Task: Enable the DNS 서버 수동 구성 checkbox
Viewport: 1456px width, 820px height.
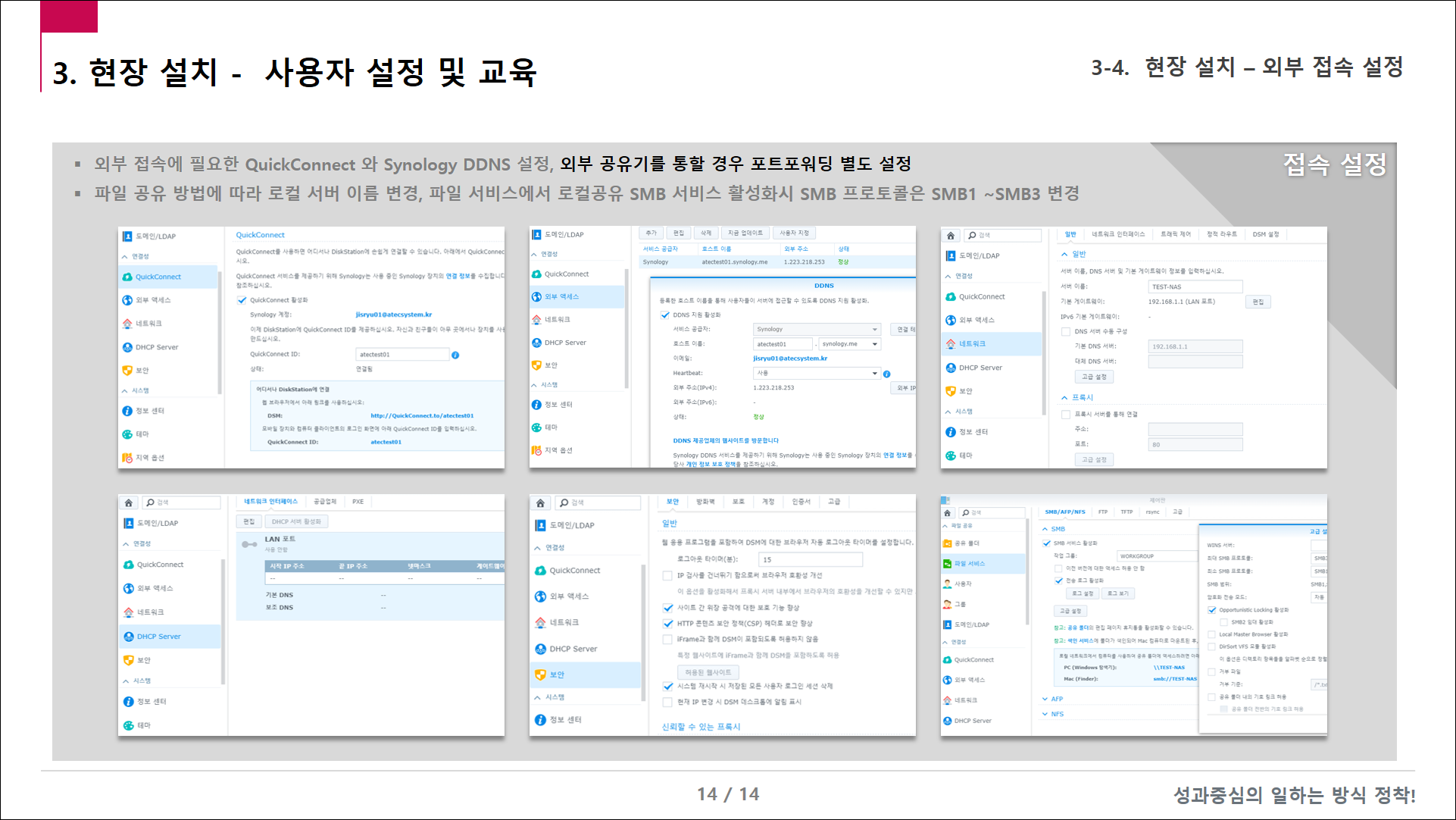Action: coord(1066,331)
